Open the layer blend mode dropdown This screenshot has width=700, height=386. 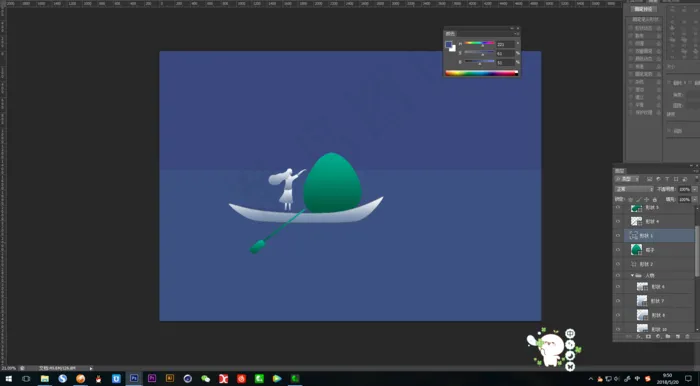point(634,189)
